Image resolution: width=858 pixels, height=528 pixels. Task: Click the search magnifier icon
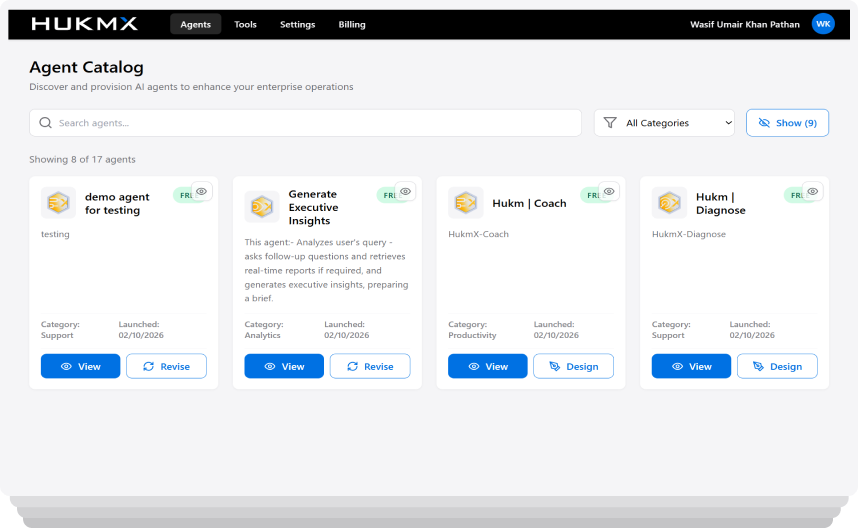point(45,123)
